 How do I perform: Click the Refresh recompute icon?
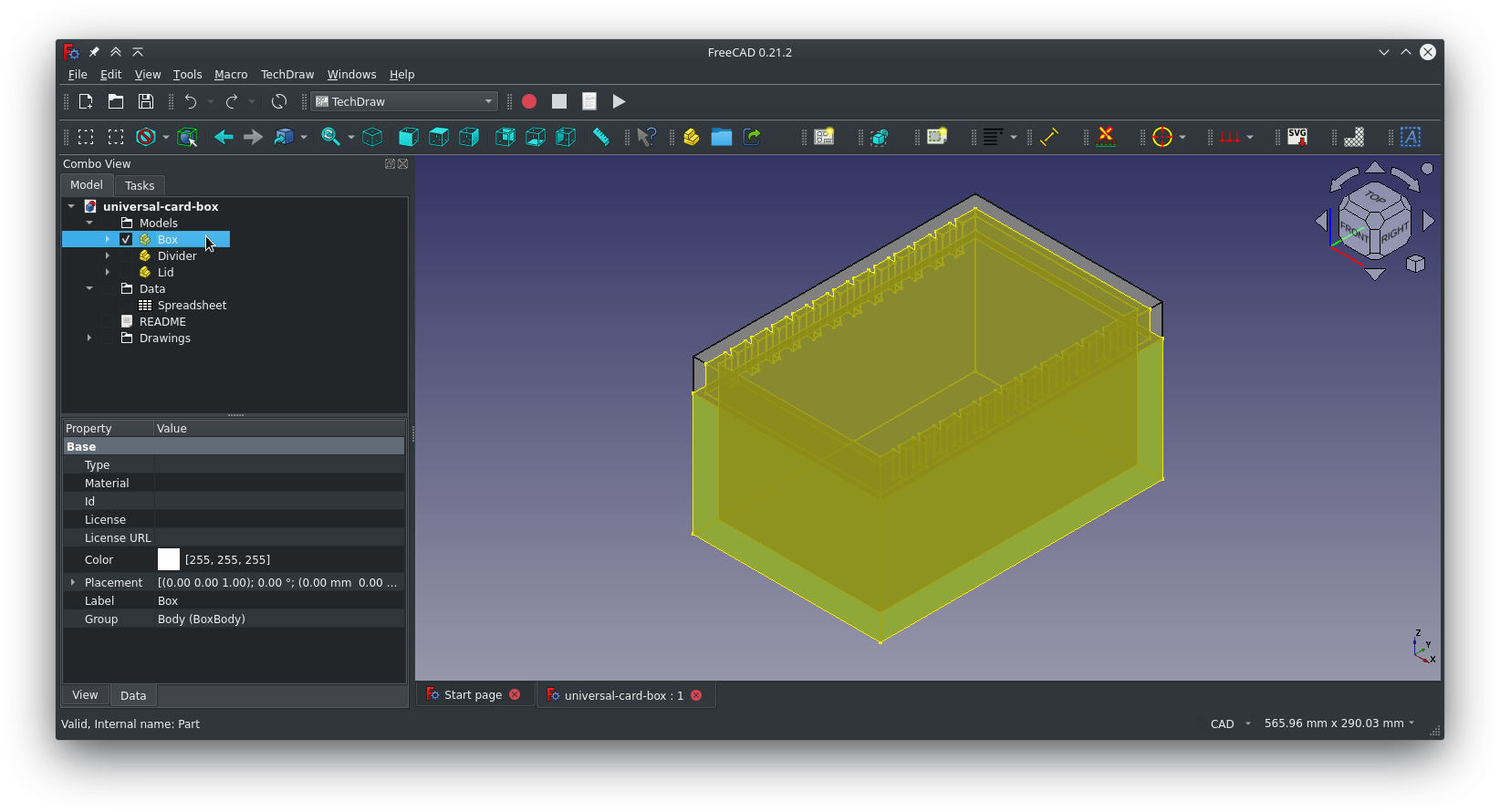point(279,101)
